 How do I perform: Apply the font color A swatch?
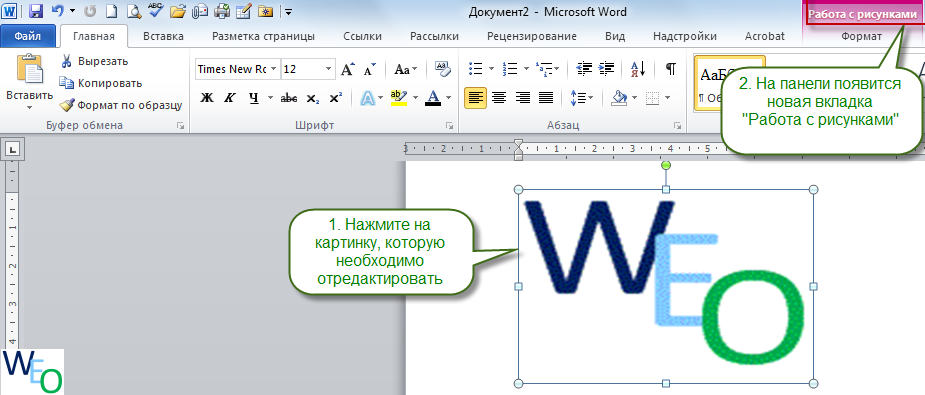pos(434,97)
